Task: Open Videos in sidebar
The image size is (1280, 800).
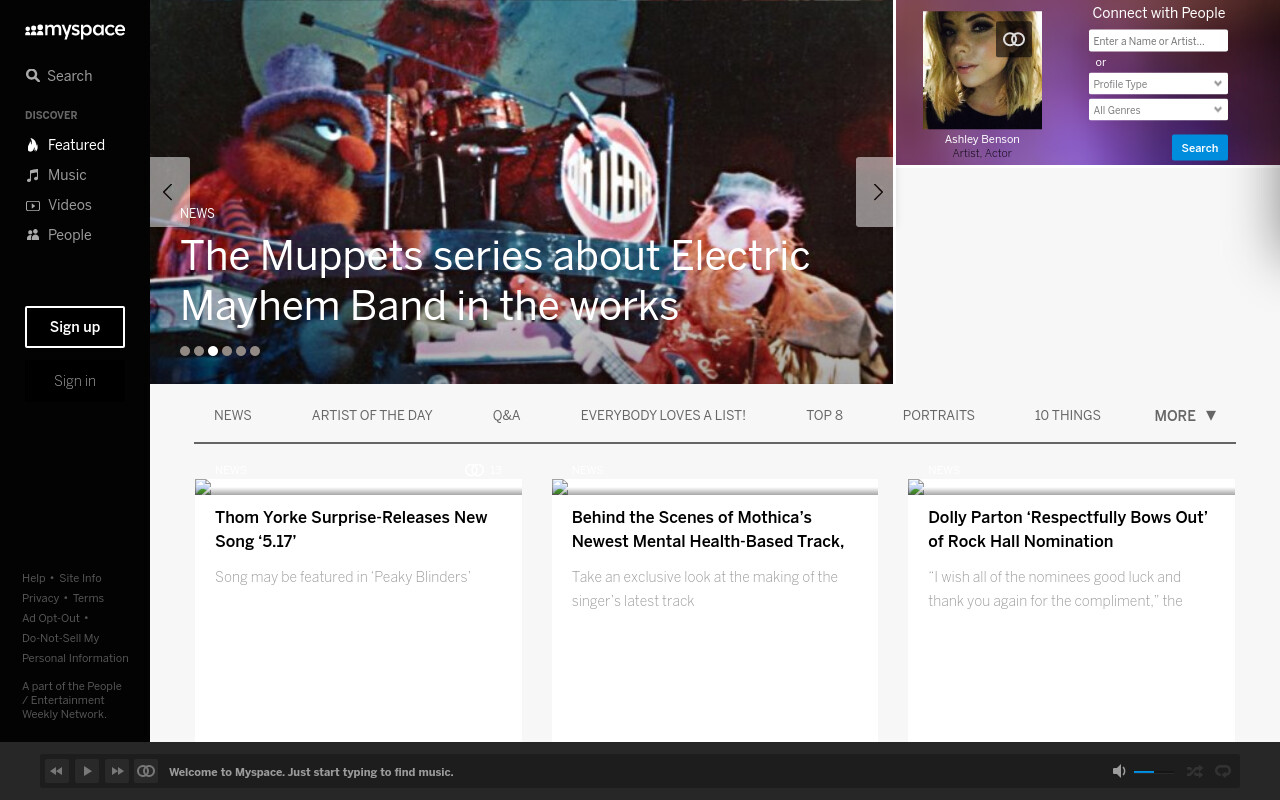Action: pyautogui.click(x=58, y=205)
